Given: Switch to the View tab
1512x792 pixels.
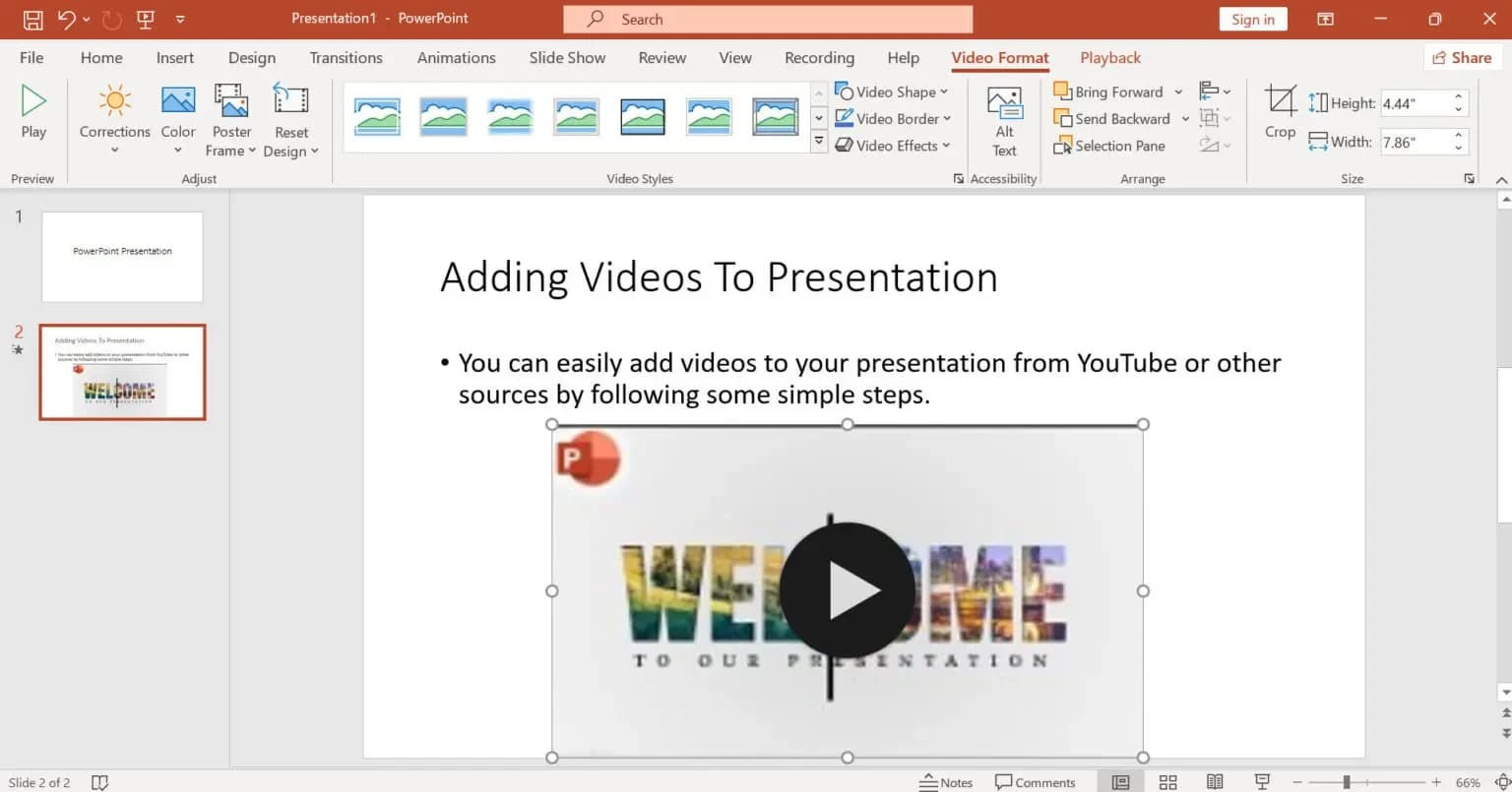Looking at the screenshot, I should pyautogui.click(x=734, y=57).
